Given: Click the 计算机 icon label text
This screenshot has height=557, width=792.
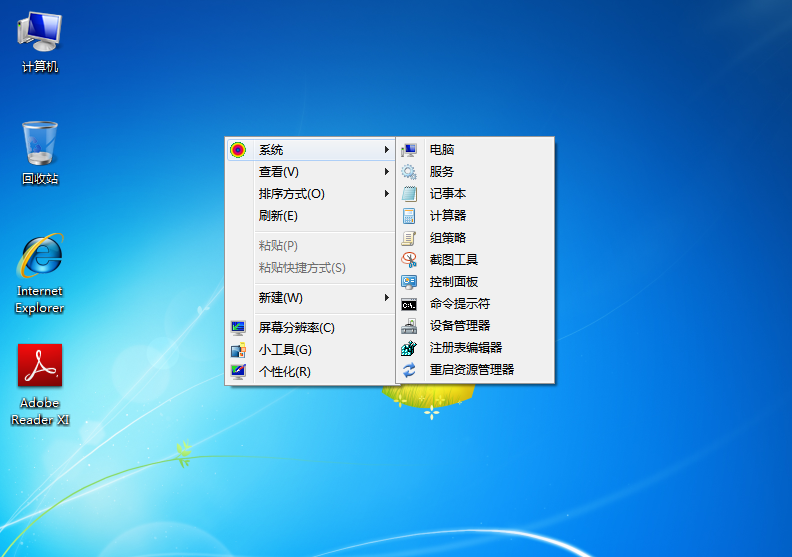Looking at the screenshot, I should click(40, 67).
